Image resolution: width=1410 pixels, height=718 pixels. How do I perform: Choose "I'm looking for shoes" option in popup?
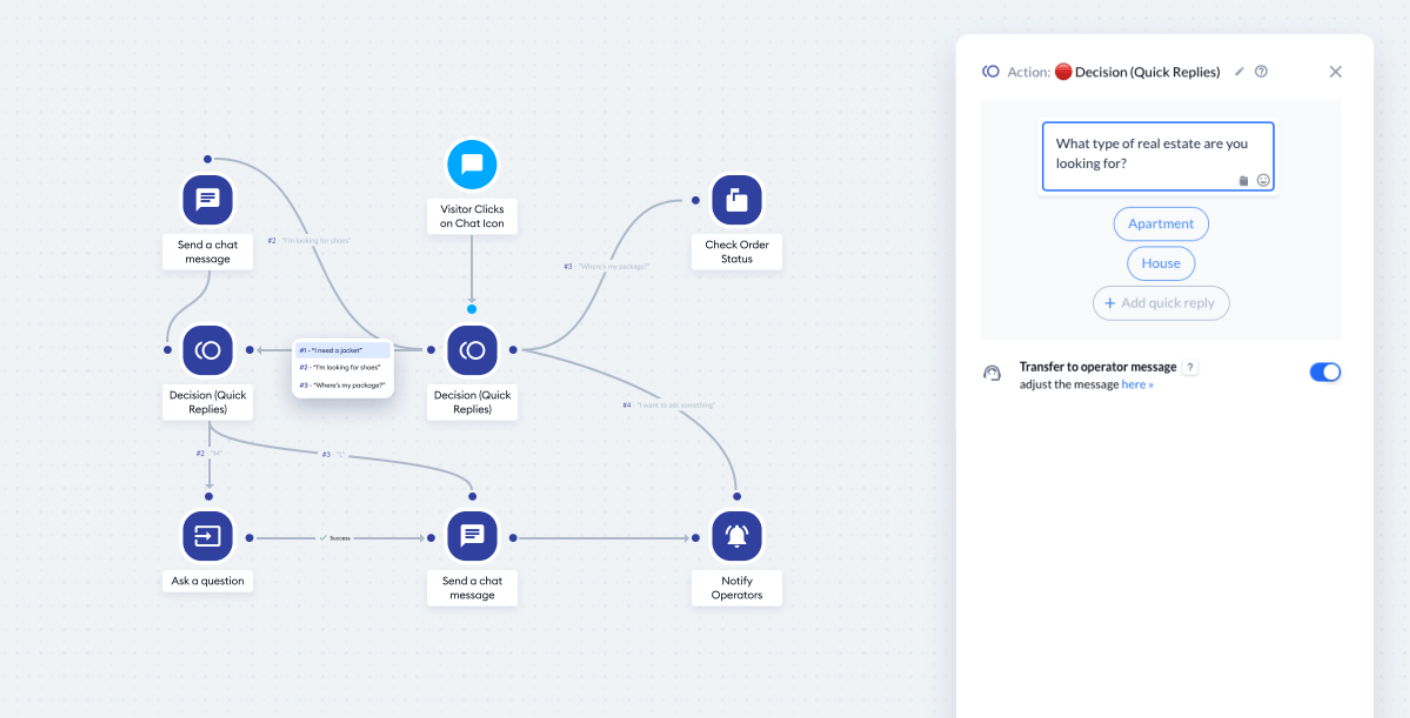tap(342, 368)
